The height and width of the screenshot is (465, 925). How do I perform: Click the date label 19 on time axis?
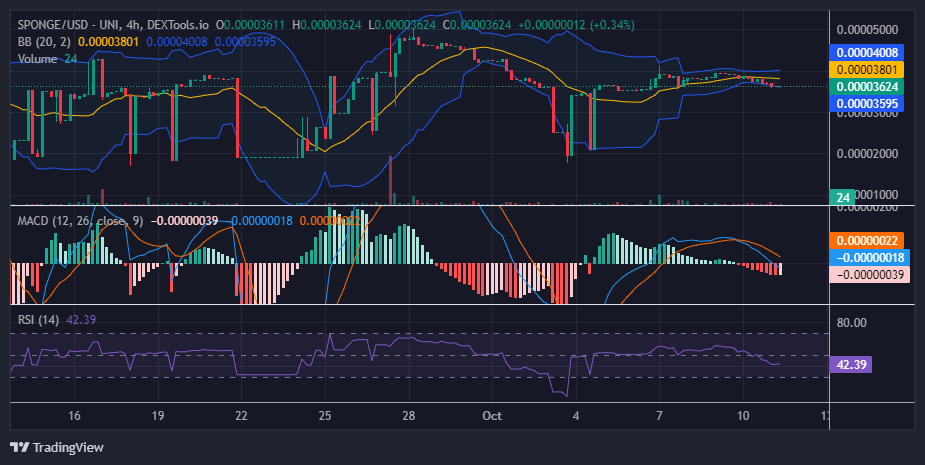158,415
